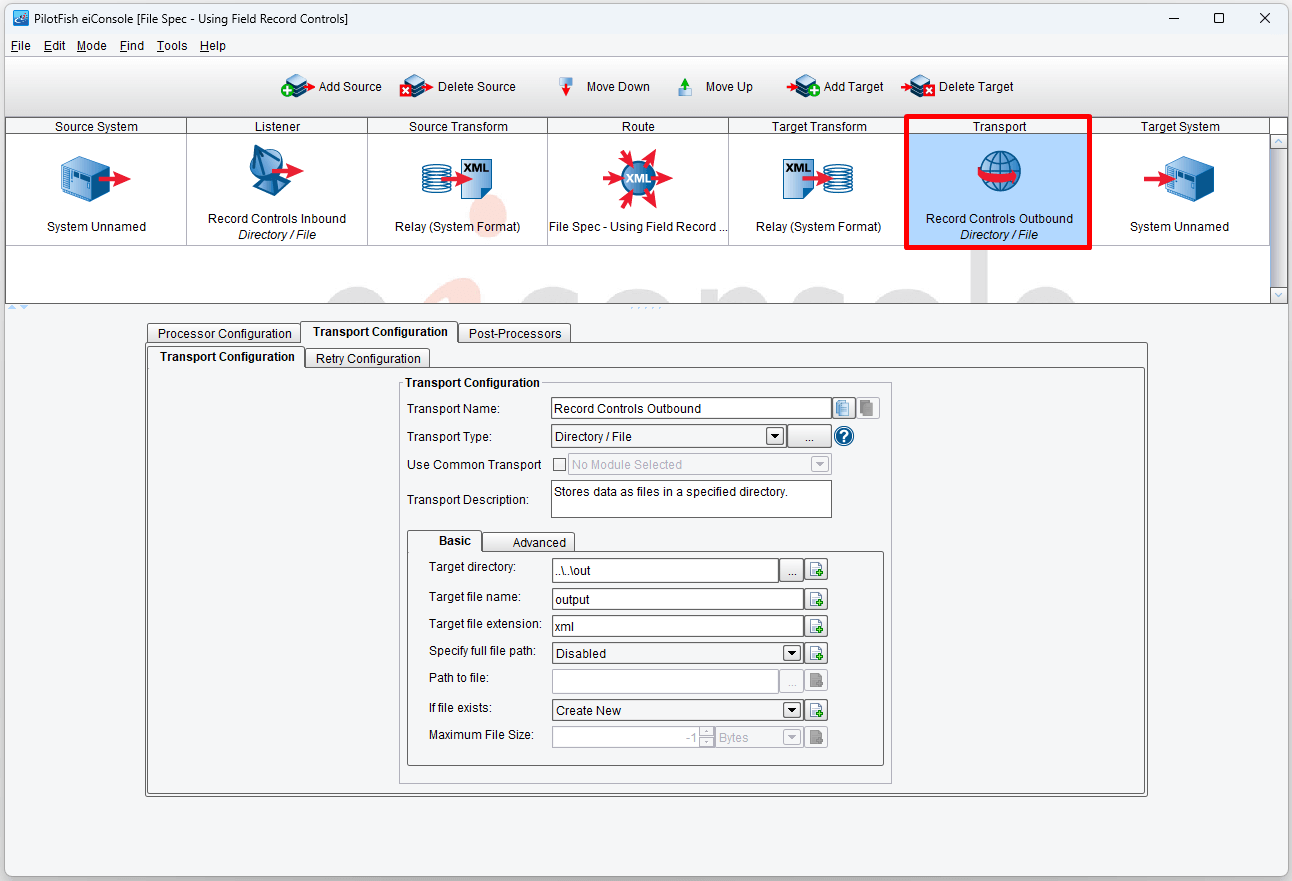Select the Route stage XML icon

click(x=637, y=179)
